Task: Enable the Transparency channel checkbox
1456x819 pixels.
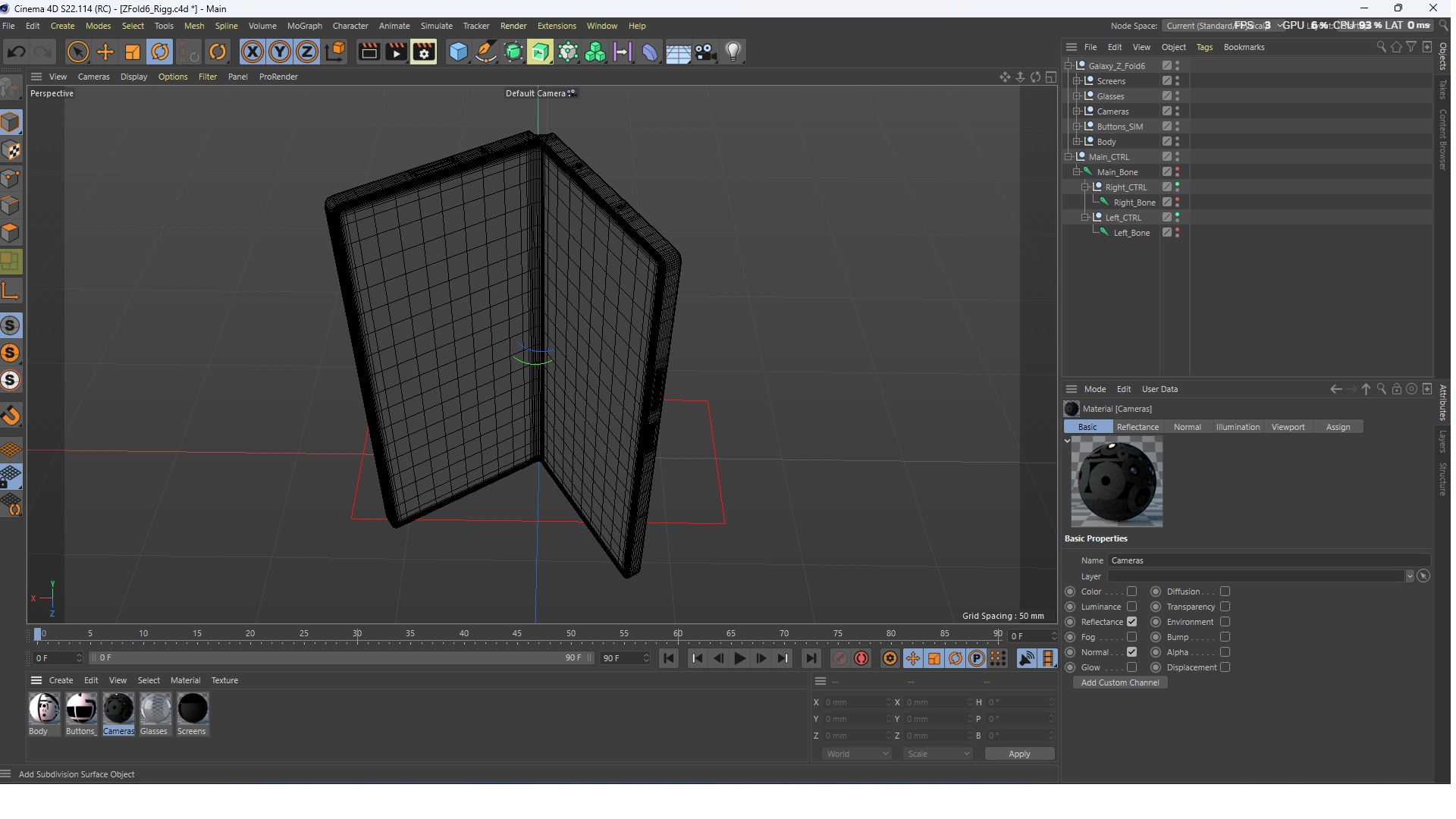Action: pos(1225,607)
